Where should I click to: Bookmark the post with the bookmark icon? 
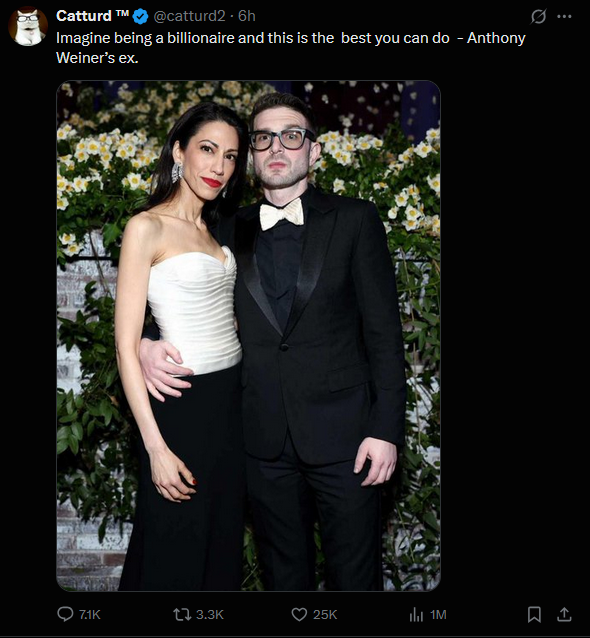pos(534,614)
